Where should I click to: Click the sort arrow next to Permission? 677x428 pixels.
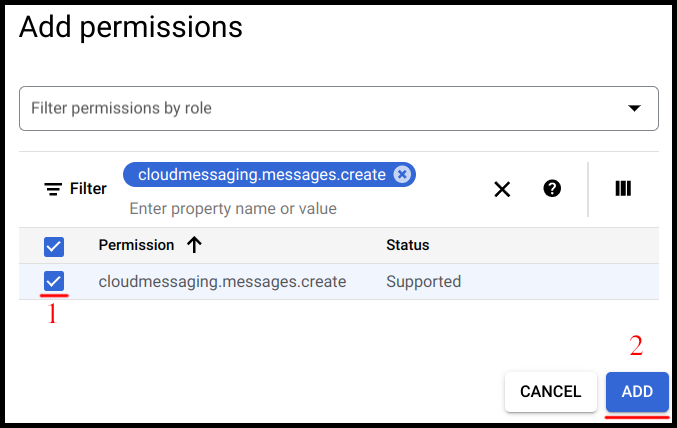pos(194,245)
